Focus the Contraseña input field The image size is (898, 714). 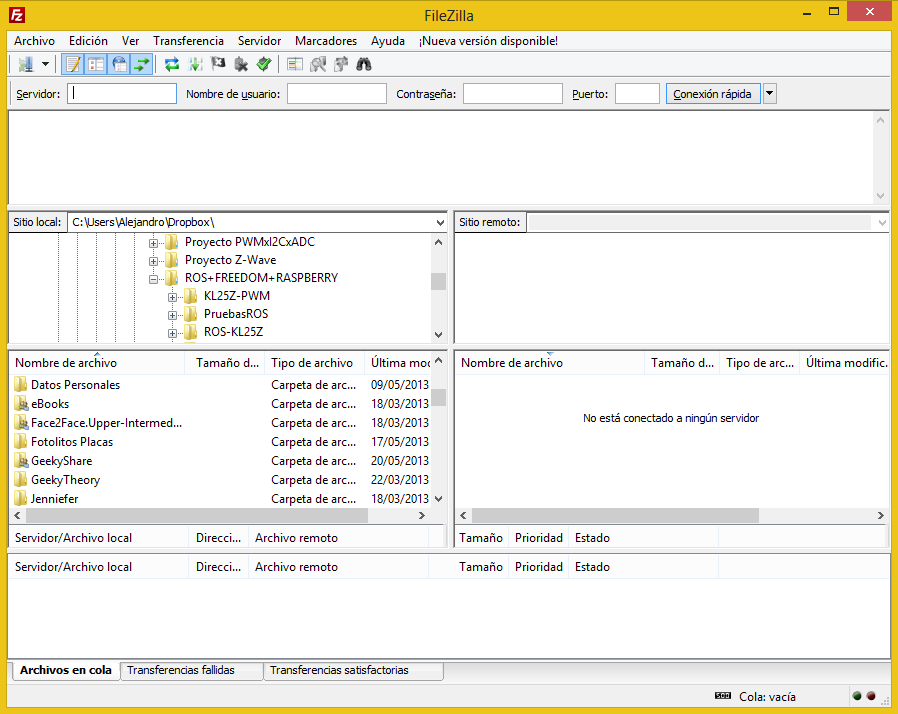click(x=513, y=94)
